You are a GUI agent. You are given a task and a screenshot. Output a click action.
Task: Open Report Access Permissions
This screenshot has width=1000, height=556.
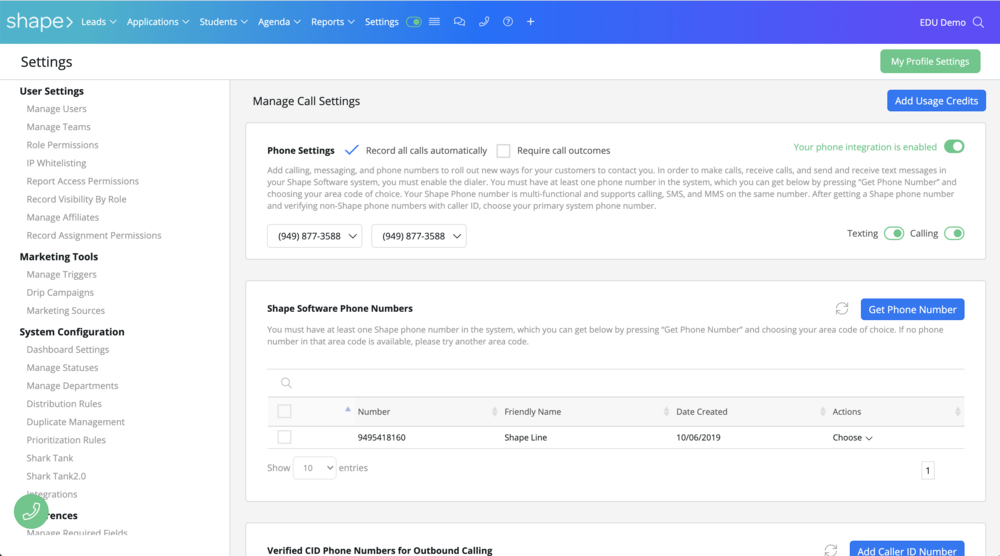point(82,181)
